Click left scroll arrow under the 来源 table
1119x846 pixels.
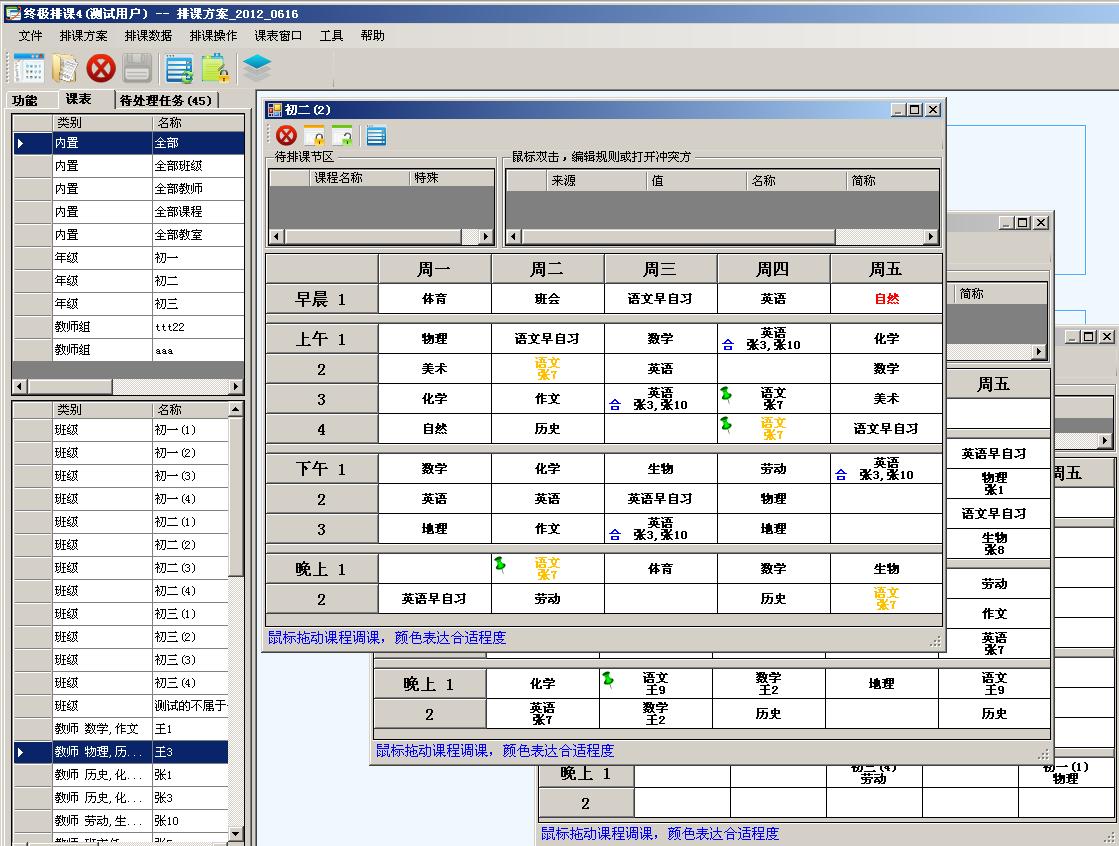click(x=512, y=236)
